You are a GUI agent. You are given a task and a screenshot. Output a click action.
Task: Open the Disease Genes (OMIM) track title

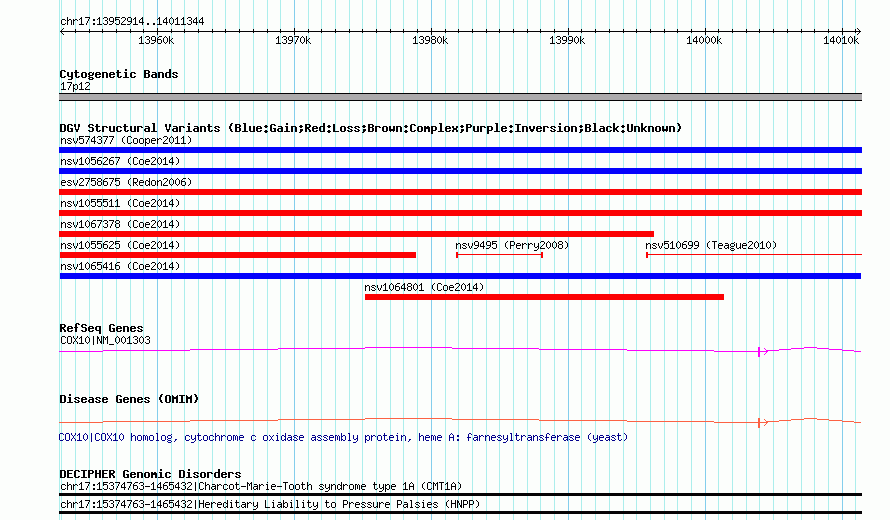(x=129, y=399)
